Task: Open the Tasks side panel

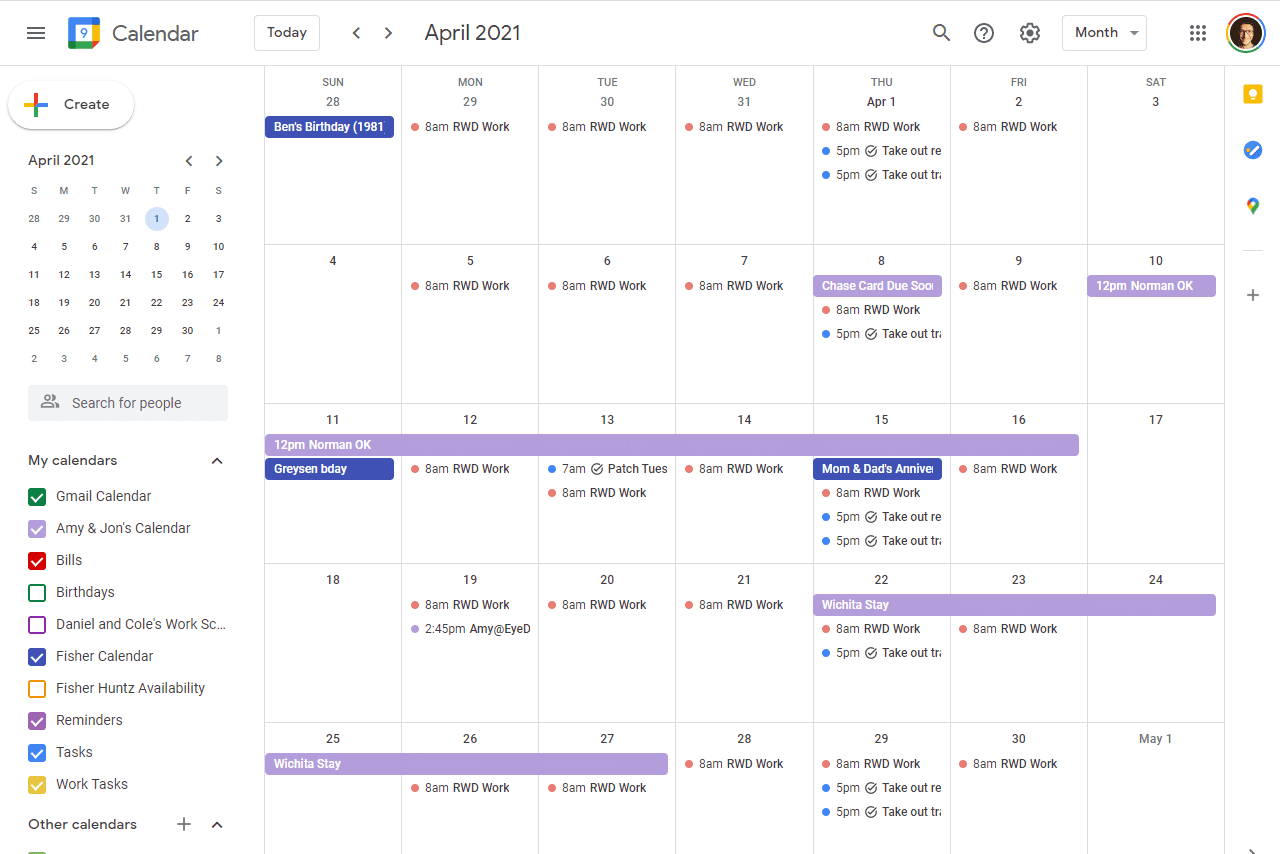Action: point(1252,150)
